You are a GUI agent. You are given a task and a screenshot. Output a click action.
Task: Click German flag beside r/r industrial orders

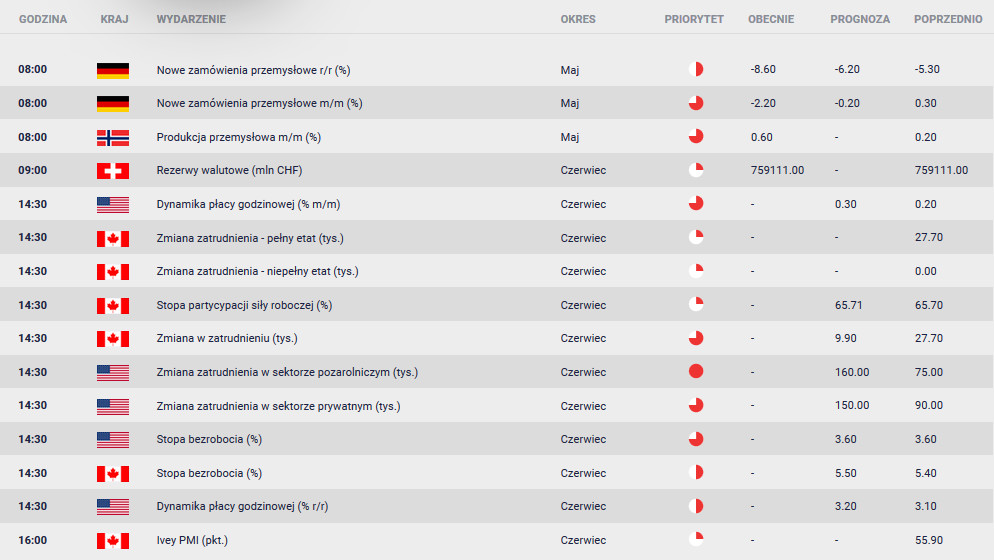pyautogui.click(x=113, y=70)
